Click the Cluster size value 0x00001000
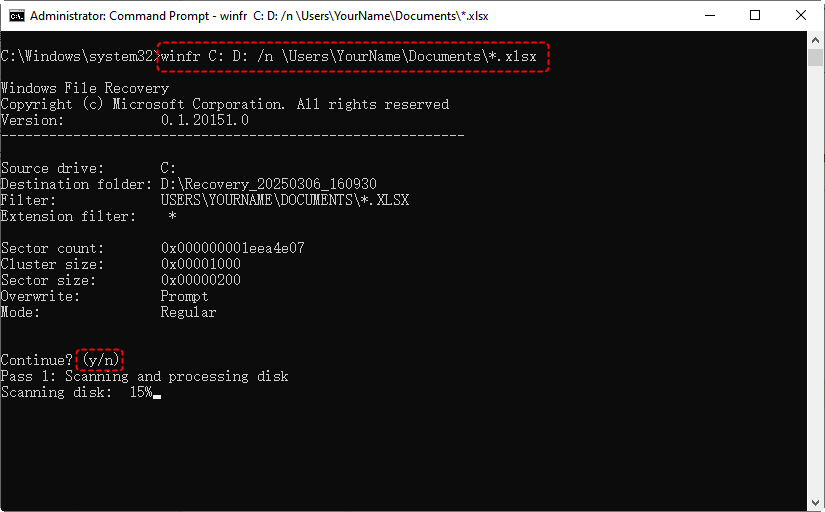This screenshot has height=512, width=825. click(x=200, y=264)
